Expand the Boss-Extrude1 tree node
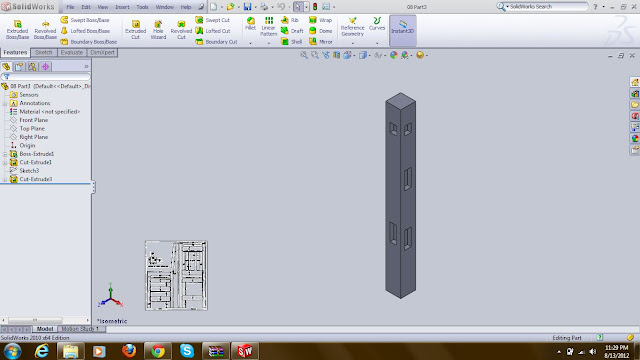640x360 pixels. (5, 154)
